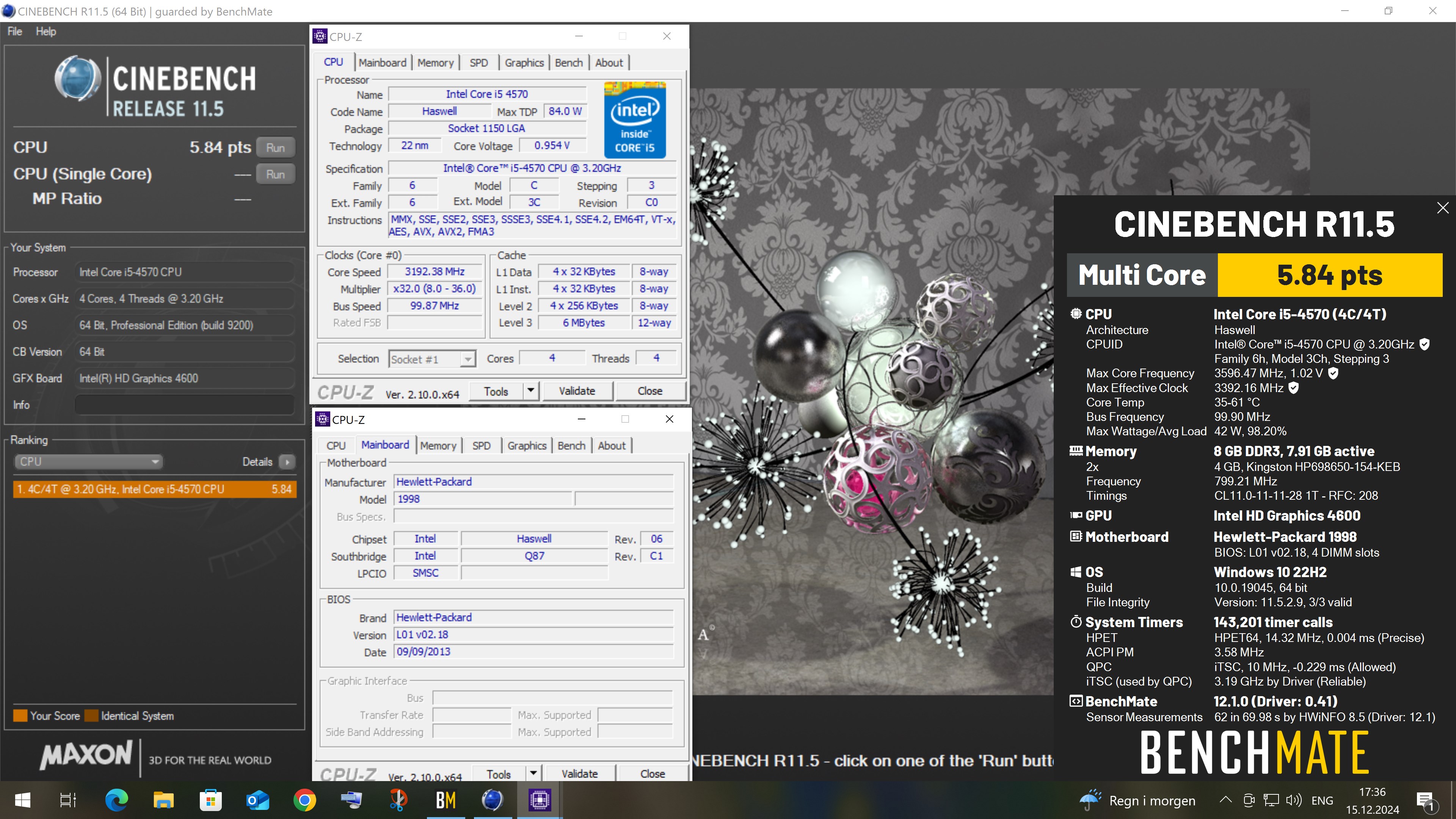Open Task View on the taskbar
This screenshot has width=1456, height=819.
[x=68, y=800]
